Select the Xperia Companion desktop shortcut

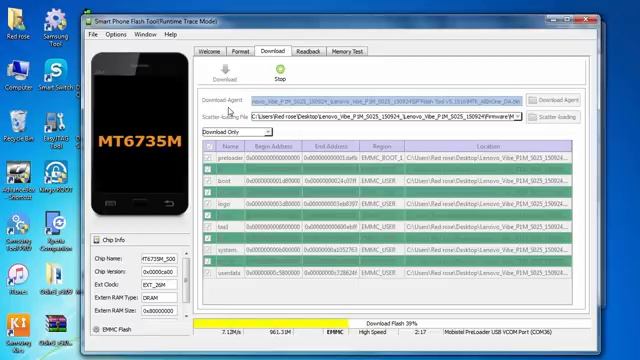point(56,231)
